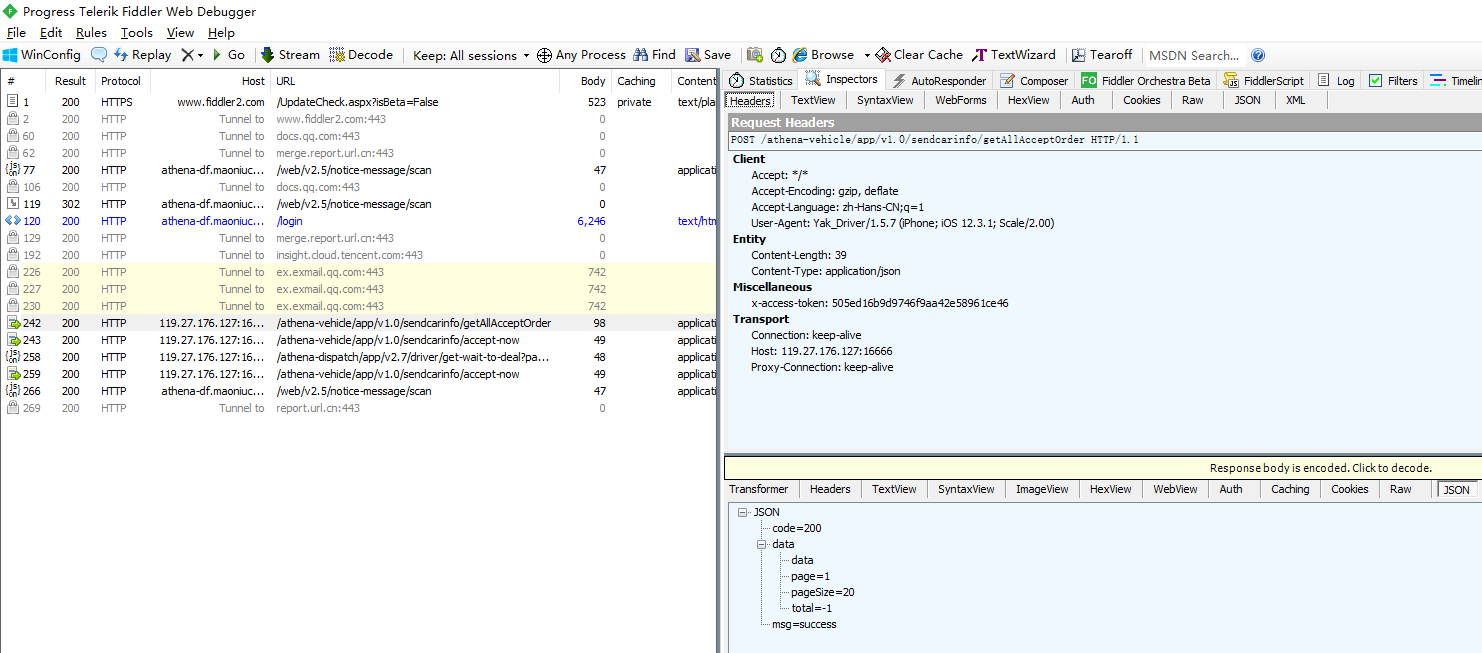Click the blue help question icon

(x=1258, y=55)
